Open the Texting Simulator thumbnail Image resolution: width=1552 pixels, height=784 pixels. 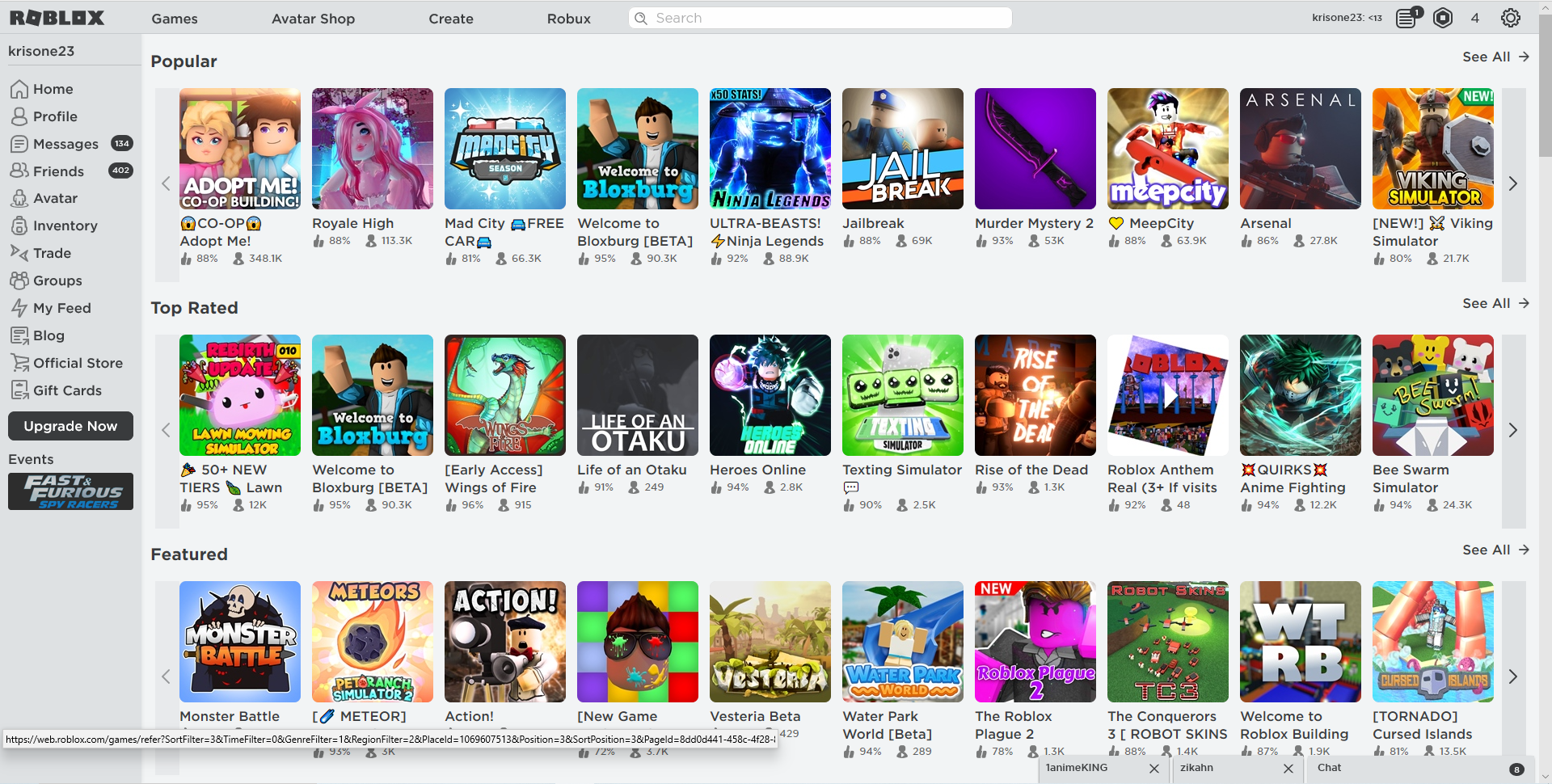(903, 395)
